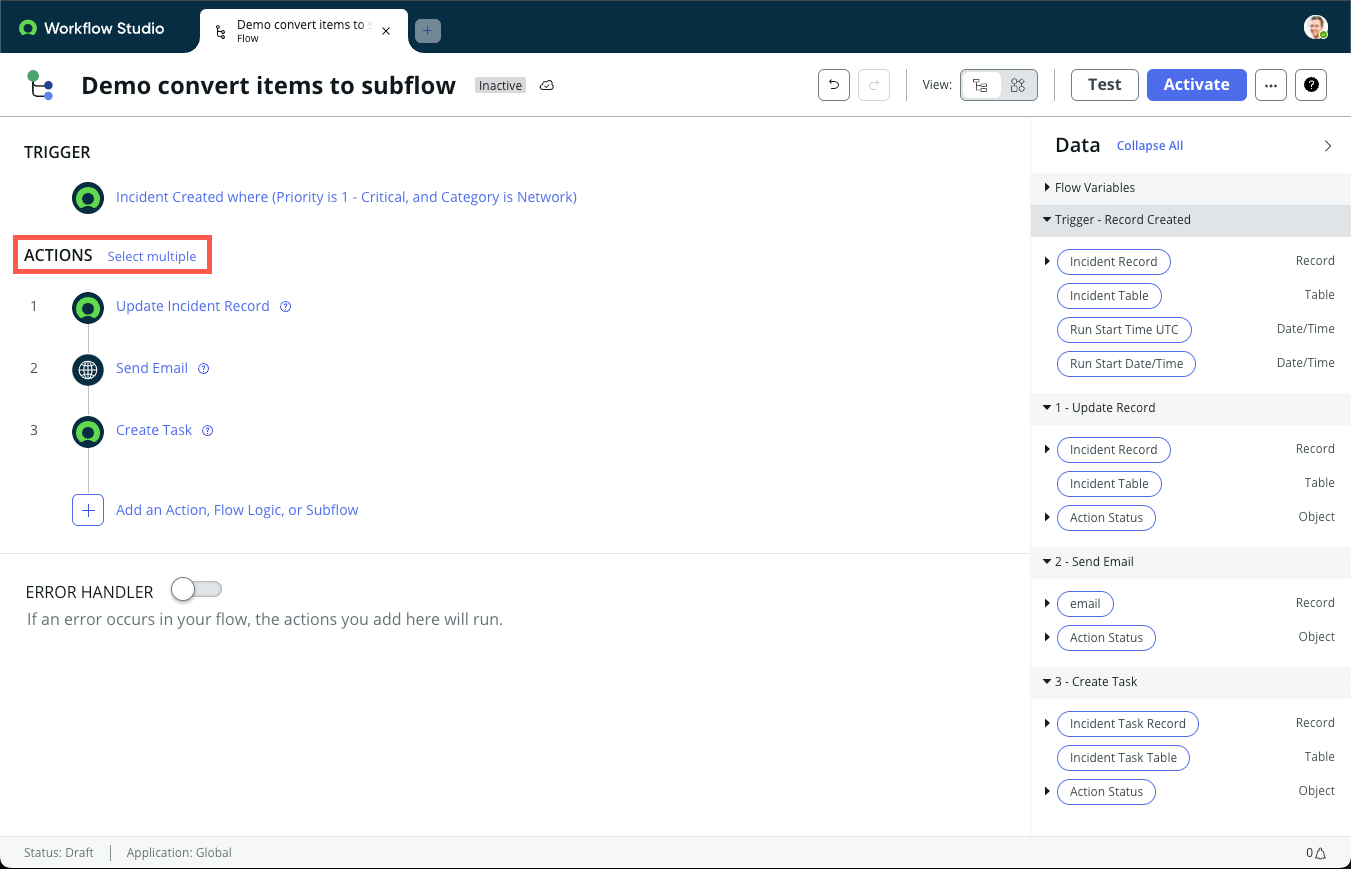Click Status: Draft in status bar
The height and width of the screenshot is (869, 1351).
[59, 853]
